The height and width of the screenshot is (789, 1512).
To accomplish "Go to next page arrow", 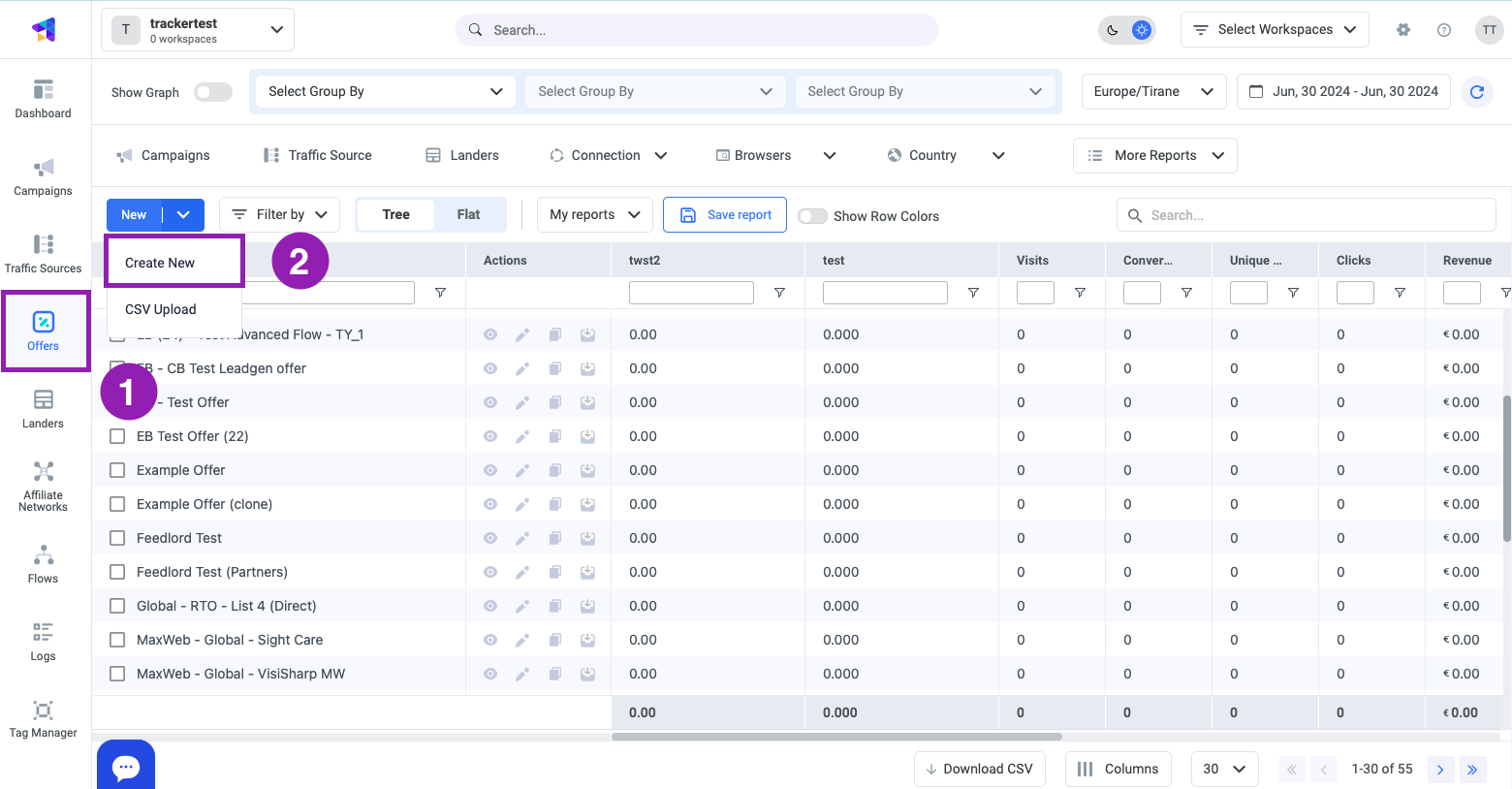I will point(1440,770).
